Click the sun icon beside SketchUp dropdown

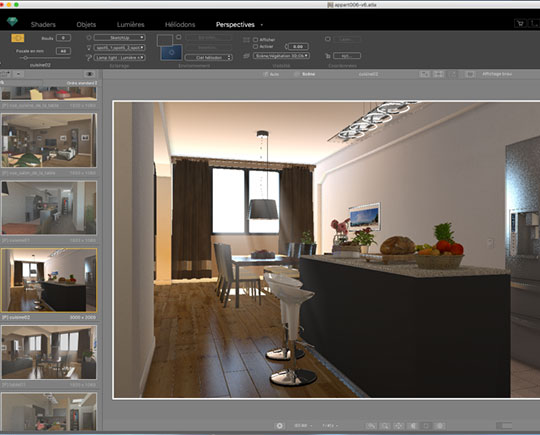click(89, 37)
